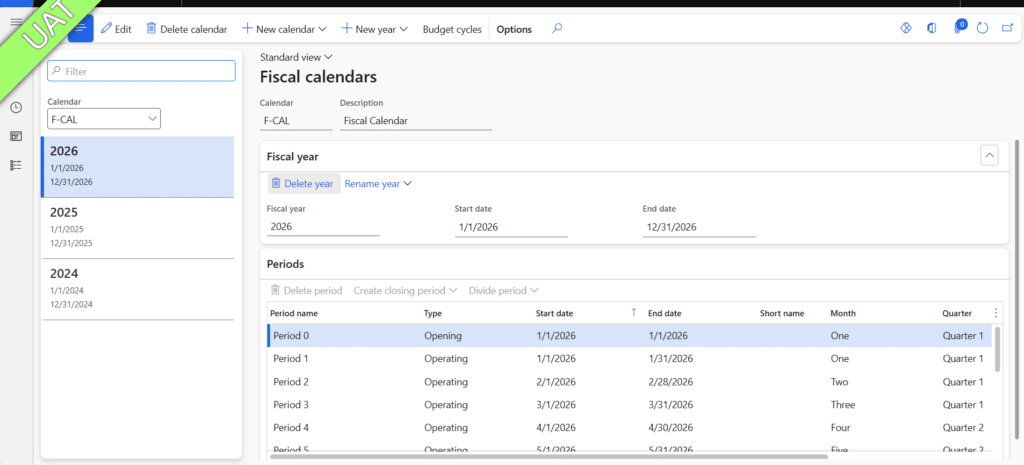The image size is (1024, 465).
Task: Click the Fiscal year field 2026
Action: [x=323, y=227]
